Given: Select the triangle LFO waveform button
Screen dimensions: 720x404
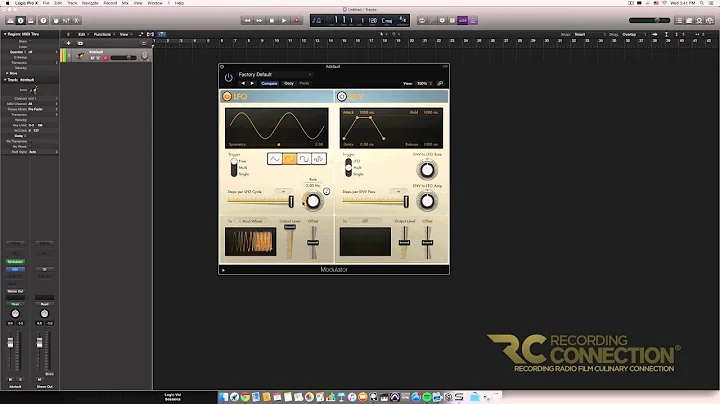Looking at the screenshot, I should (275, 159).
